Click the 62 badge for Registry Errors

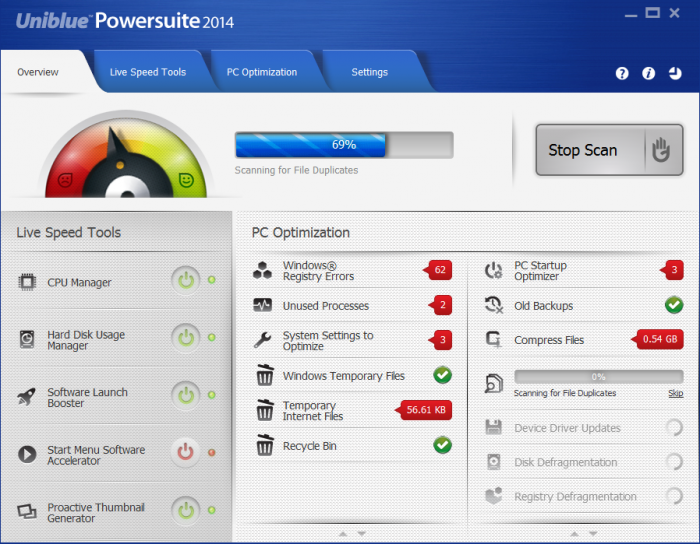(x=438, y=270)
